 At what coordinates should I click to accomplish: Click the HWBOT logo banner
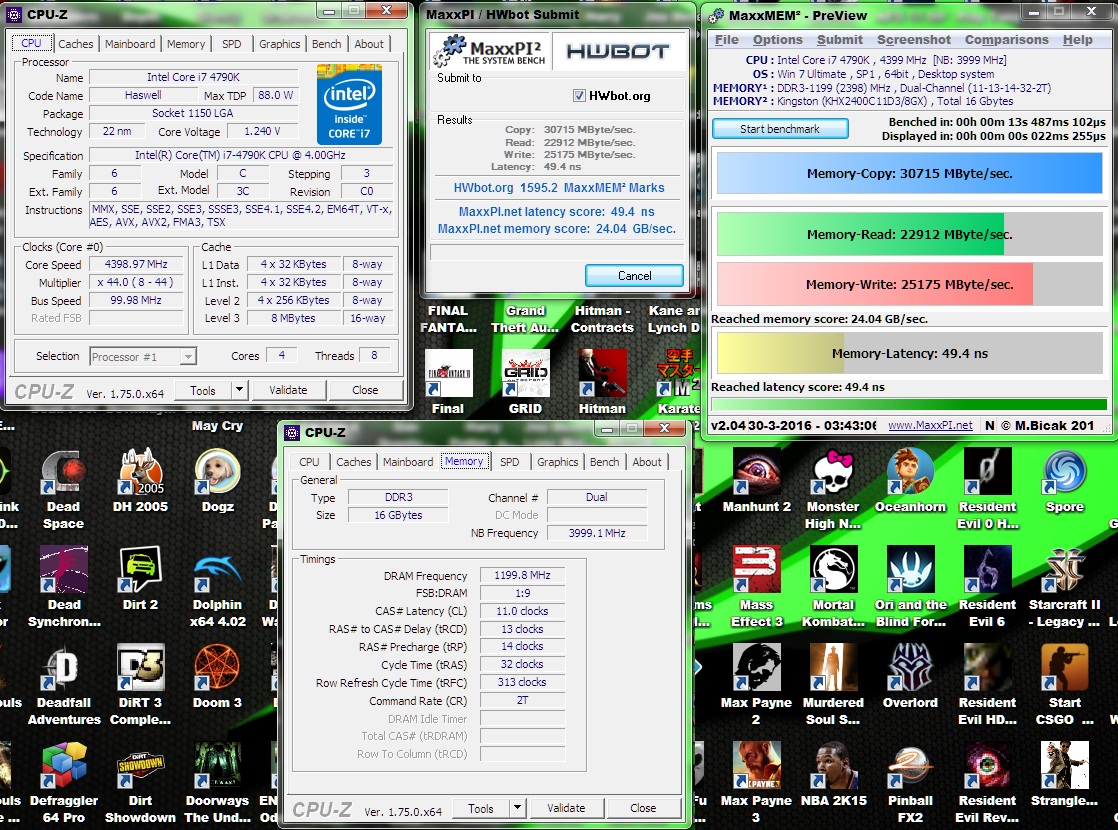pyautogui.click(x=617, y=52)
